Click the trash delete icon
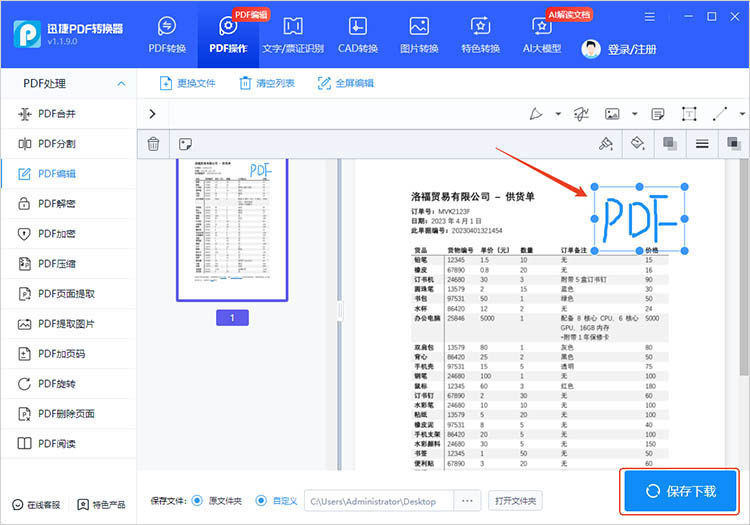Screen dimensions: 750x525 point(153,144)
